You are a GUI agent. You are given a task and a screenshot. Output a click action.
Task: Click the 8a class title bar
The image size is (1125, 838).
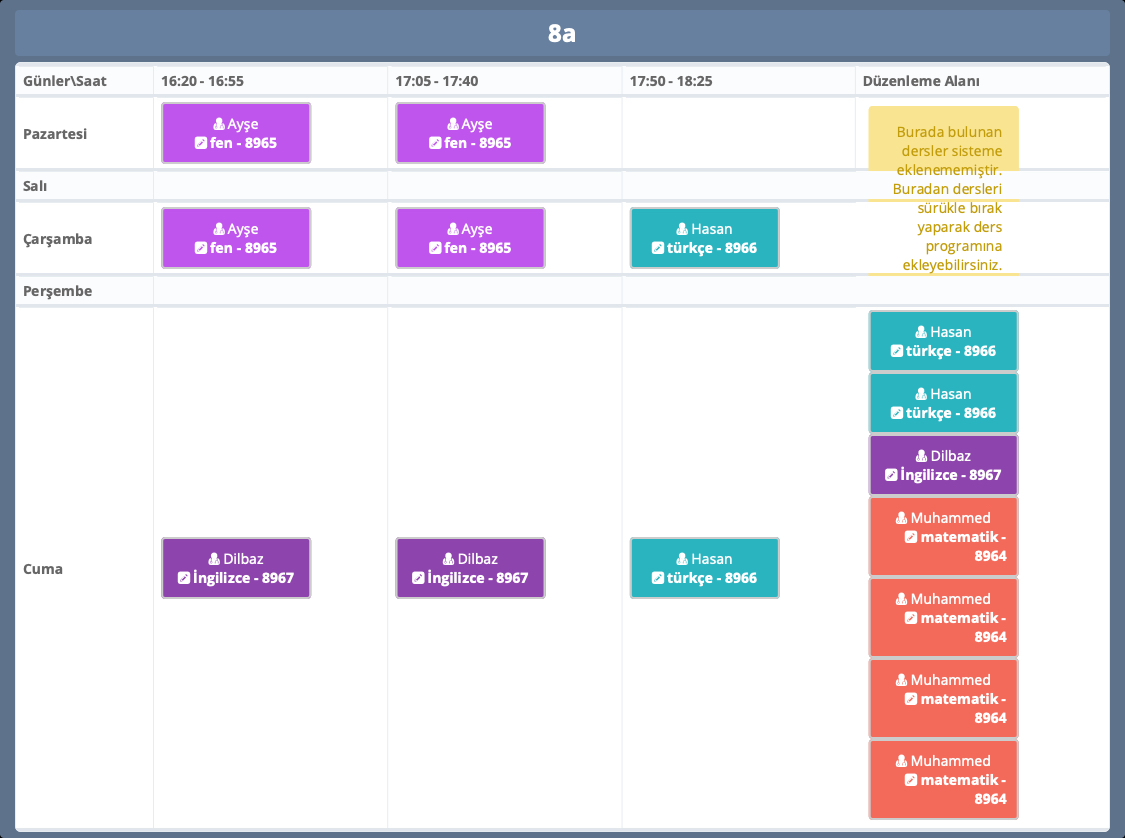(x=562, y=33)
